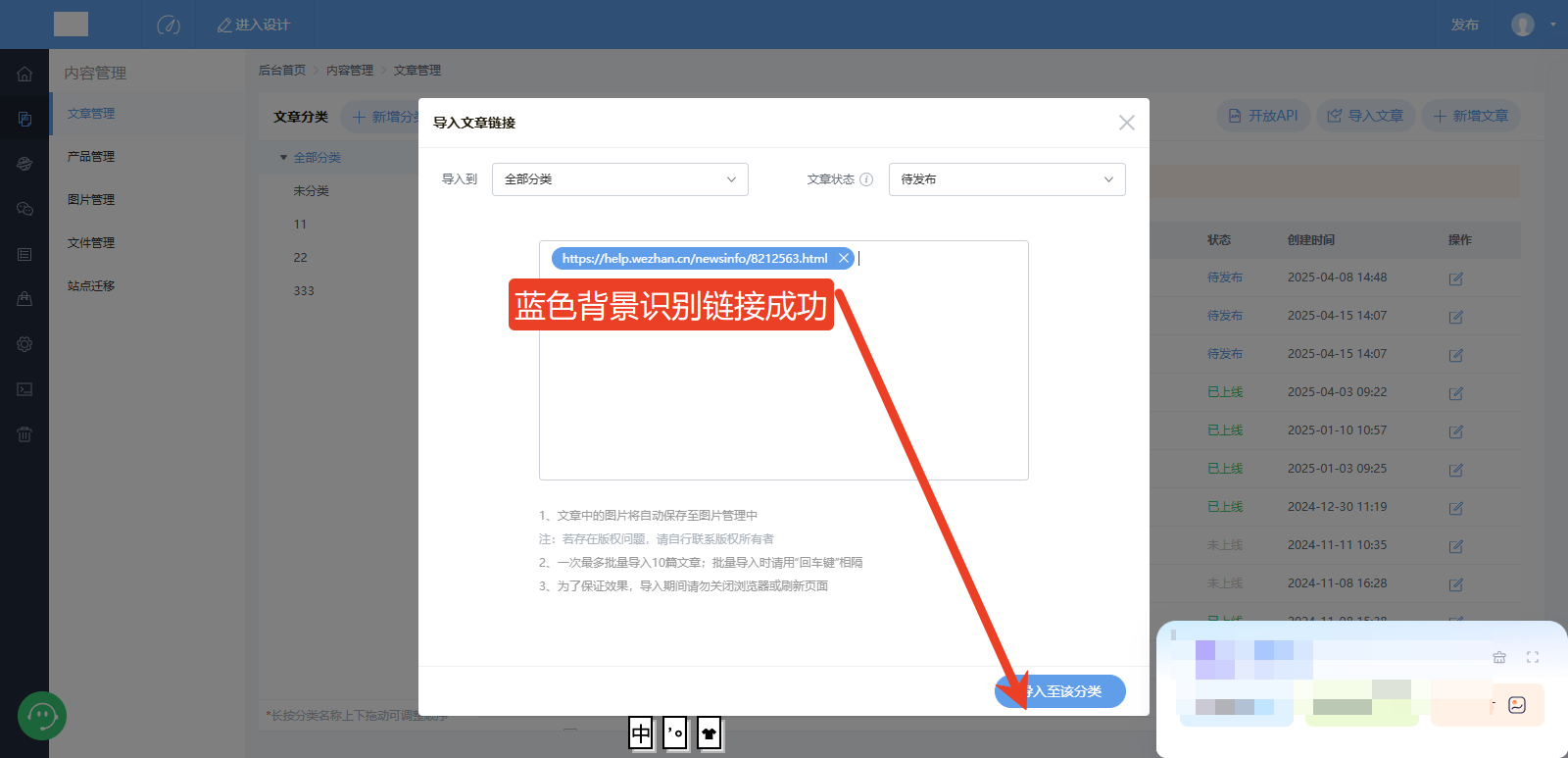
Task: Click the green customer service chat bubble
Action: pos(42,716)
